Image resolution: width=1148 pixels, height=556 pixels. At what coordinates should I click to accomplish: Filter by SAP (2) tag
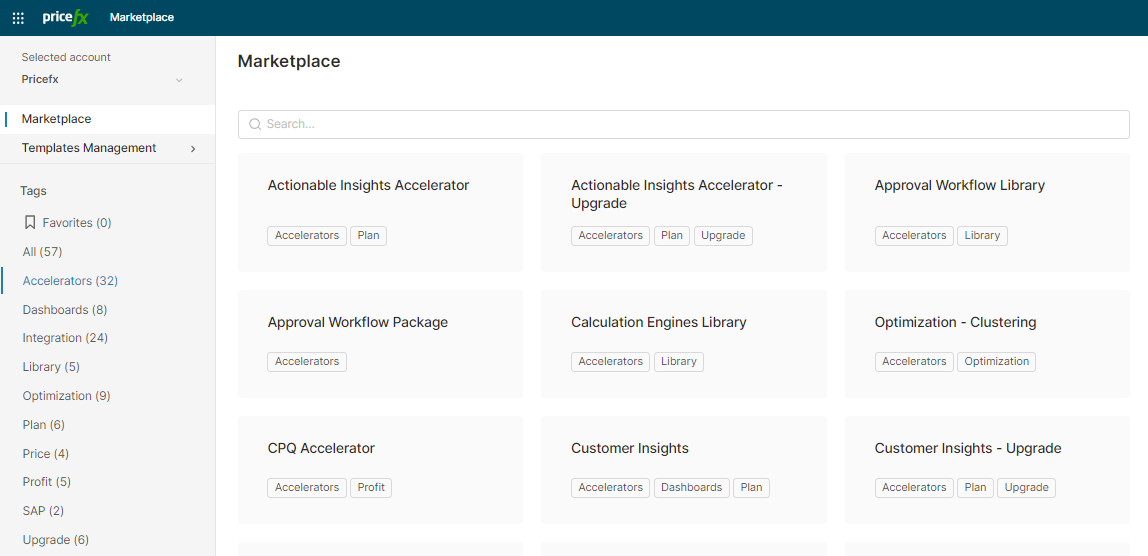[43, 511]
